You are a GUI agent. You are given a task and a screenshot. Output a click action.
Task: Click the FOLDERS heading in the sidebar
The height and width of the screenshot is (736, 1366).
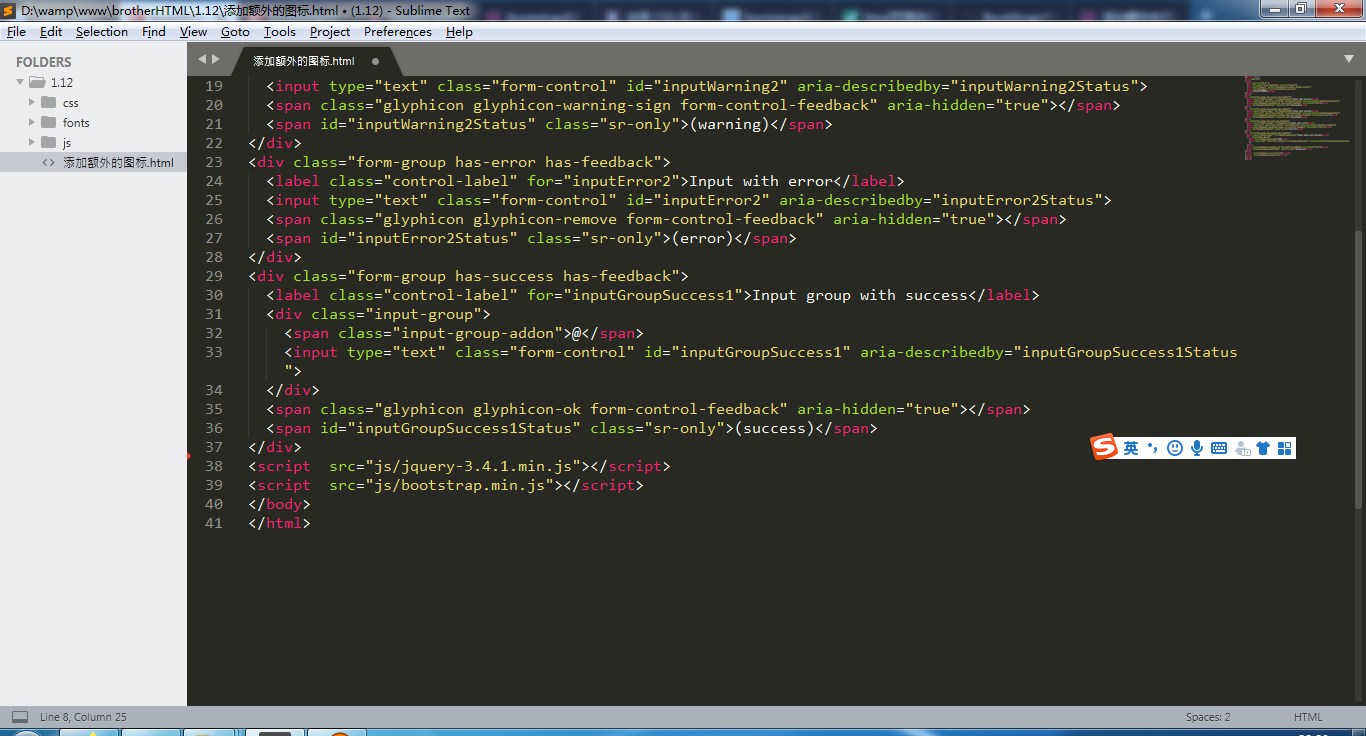(44, 62)
